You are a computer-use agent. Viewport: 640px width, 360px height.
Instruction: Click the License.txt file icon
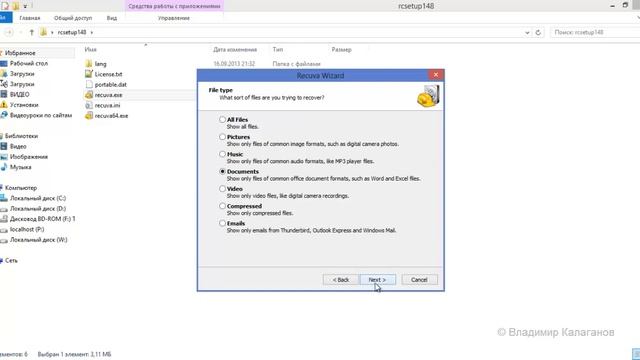[x=89, y=74]
